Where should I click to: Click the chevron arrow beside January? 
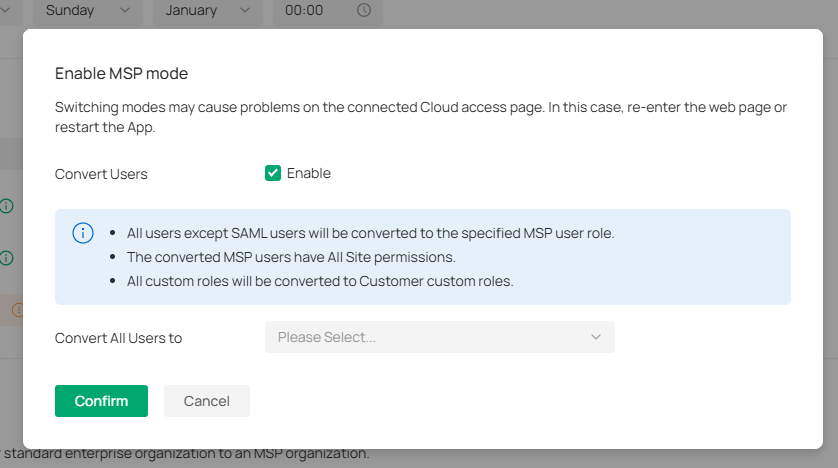pos(245,10)
